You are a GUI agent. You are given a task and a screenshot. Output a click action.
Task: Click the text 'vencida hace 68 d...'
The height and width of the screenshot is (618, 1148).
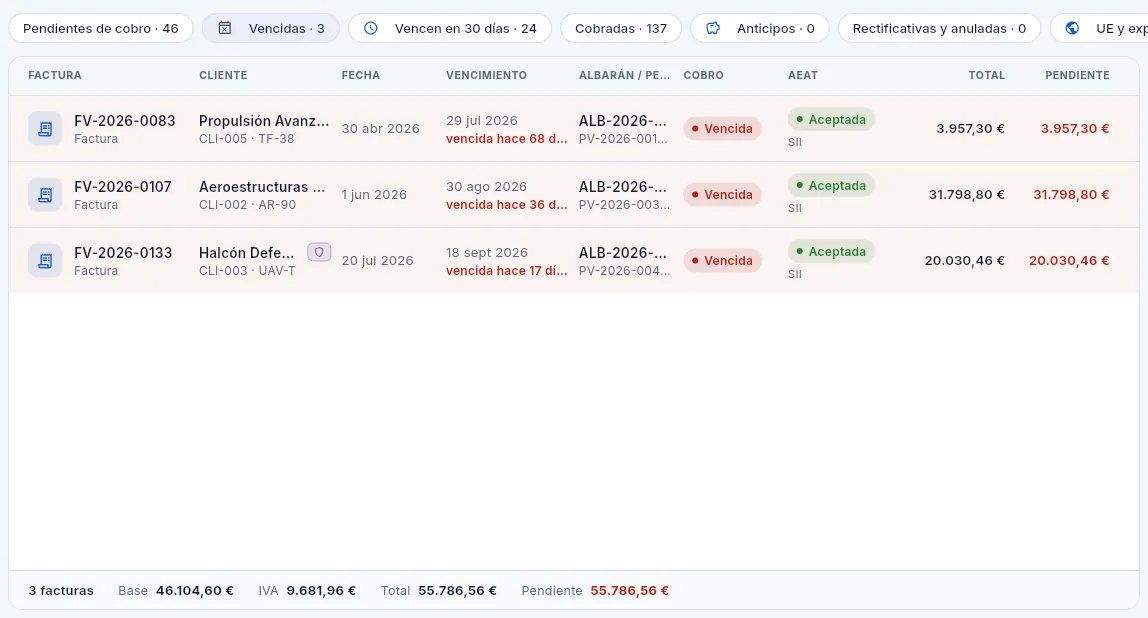pyautogui.click(x=507, y=138)
